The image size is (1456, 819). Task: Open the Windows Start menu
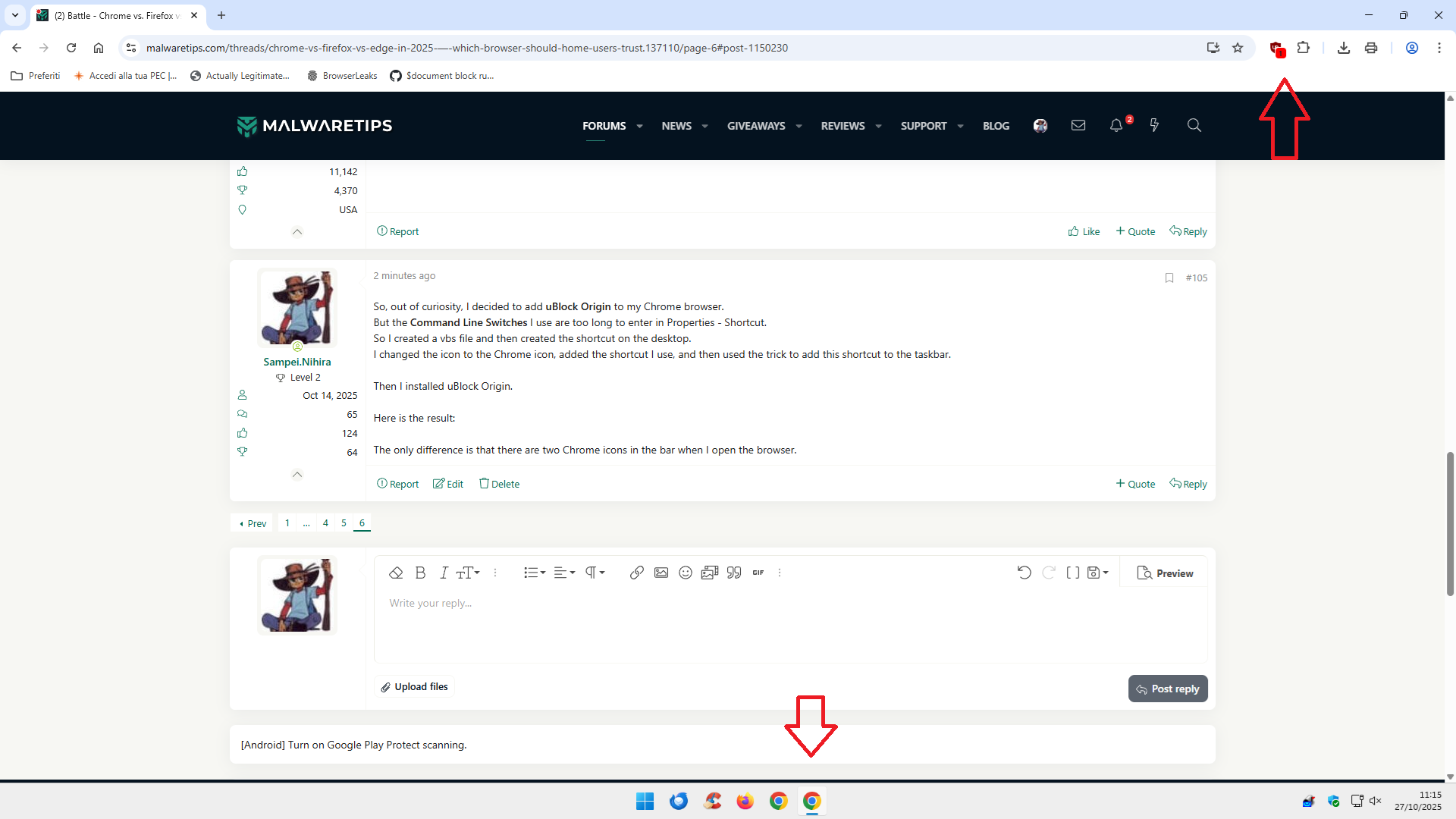pos(645,801)
